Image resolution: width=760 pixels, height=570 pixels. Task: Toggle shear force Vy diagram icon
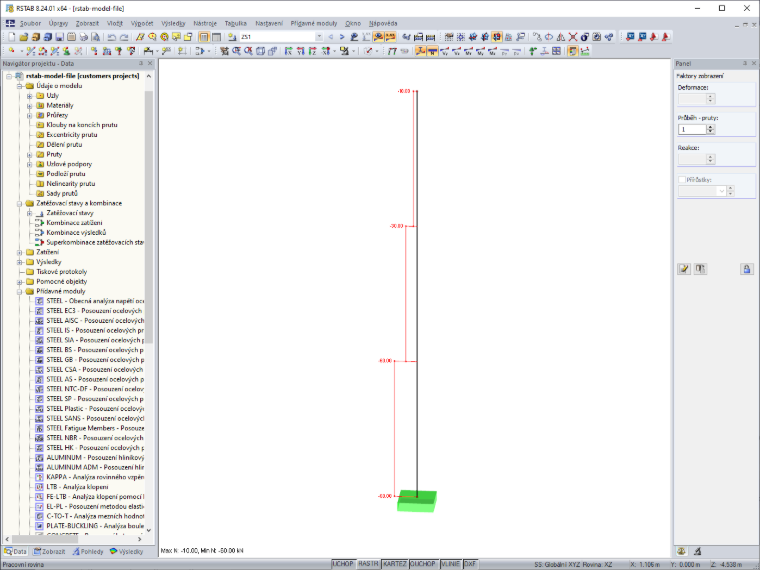tap(444, 51)
